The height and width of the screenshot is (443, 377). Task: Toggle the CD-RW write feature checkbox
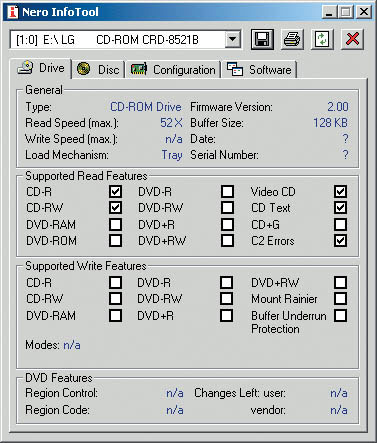click(116, 299)
